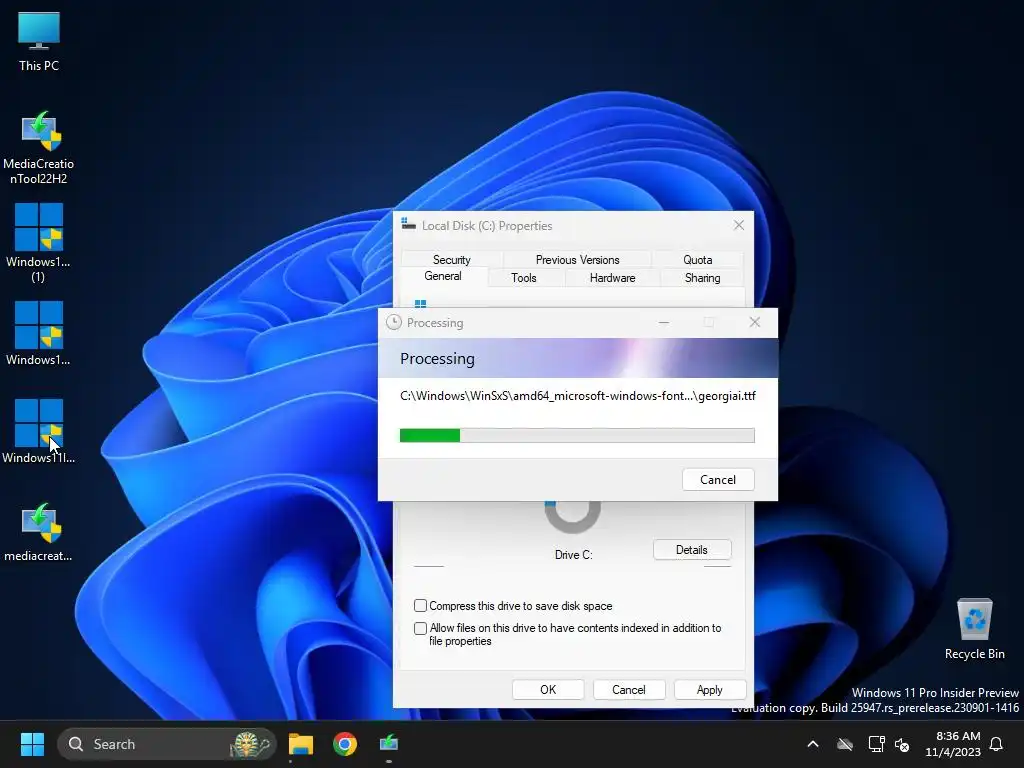The width and height of the screenshot is (1024, 768).
Task: Open the media creation tool taskbar icon
Action: click(389, 744)
